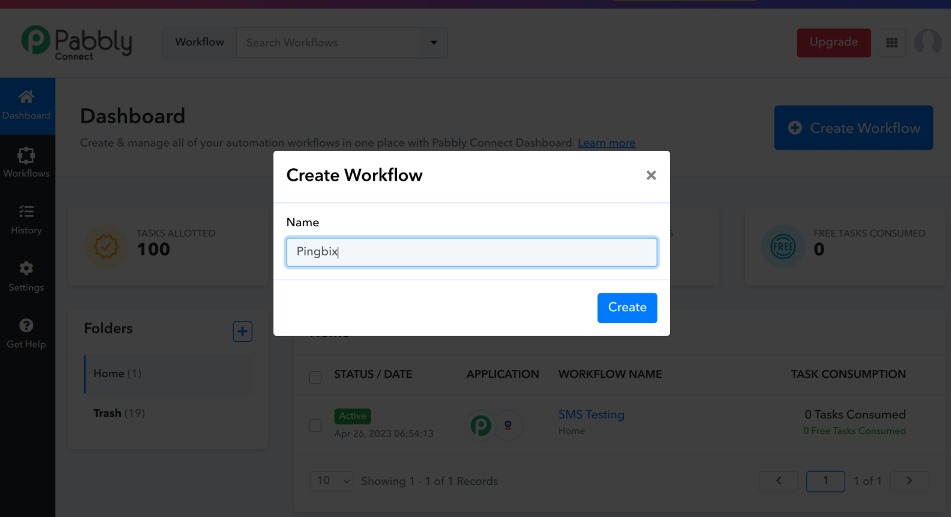Screen dimensions: 951x517
Task: Click the Free tasks consumed icon
Action: pyautogui.click(x=783, y=246)
